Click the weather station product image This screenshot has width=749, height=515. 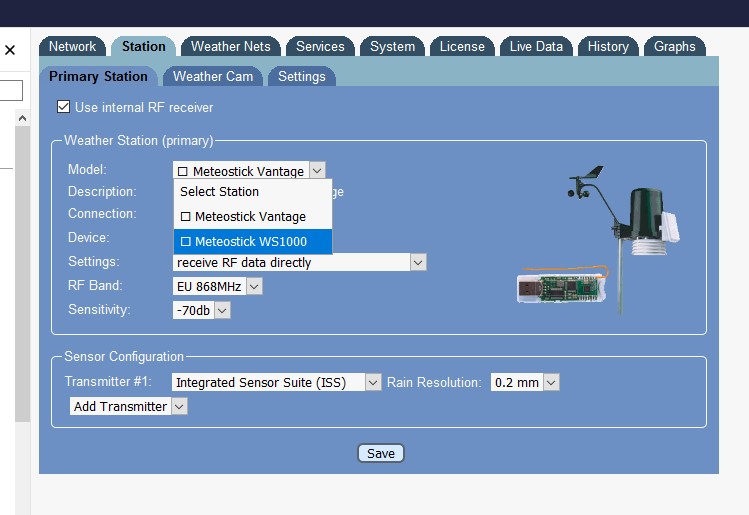click(623, 239)
